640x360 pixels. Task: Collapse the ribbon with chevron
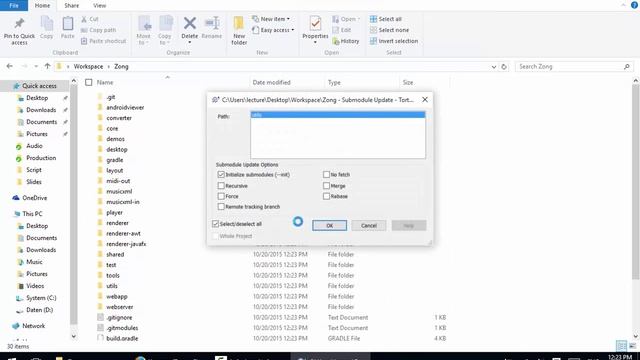[623, 5]
